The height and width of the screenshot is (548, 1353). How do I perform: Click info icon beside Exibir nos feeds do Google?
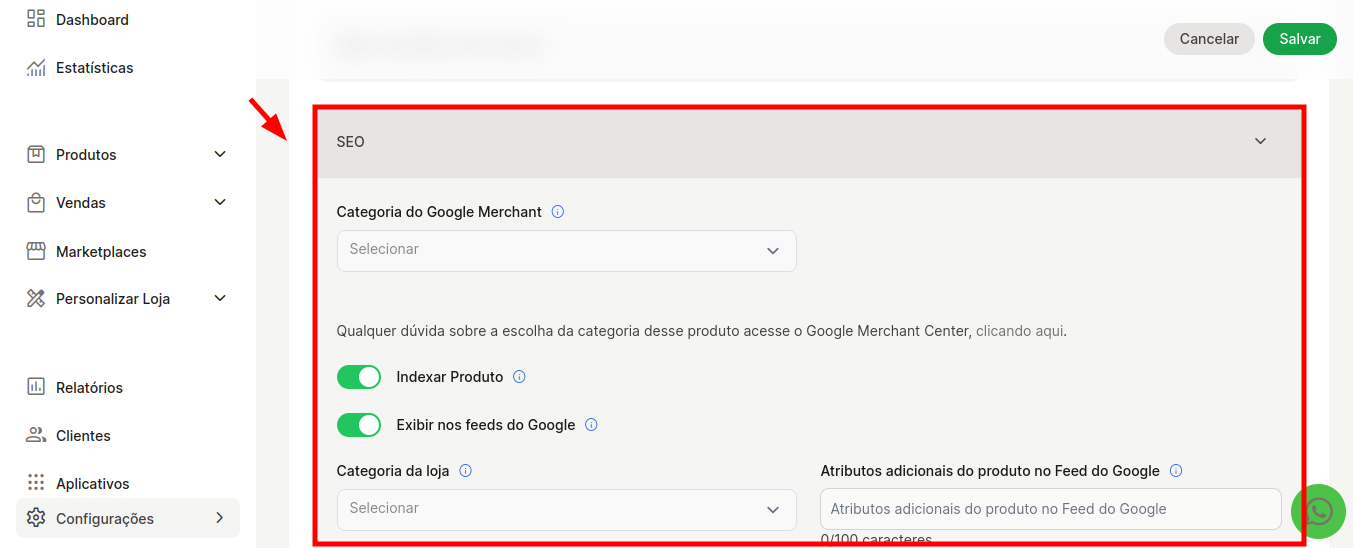pos(591,425)
